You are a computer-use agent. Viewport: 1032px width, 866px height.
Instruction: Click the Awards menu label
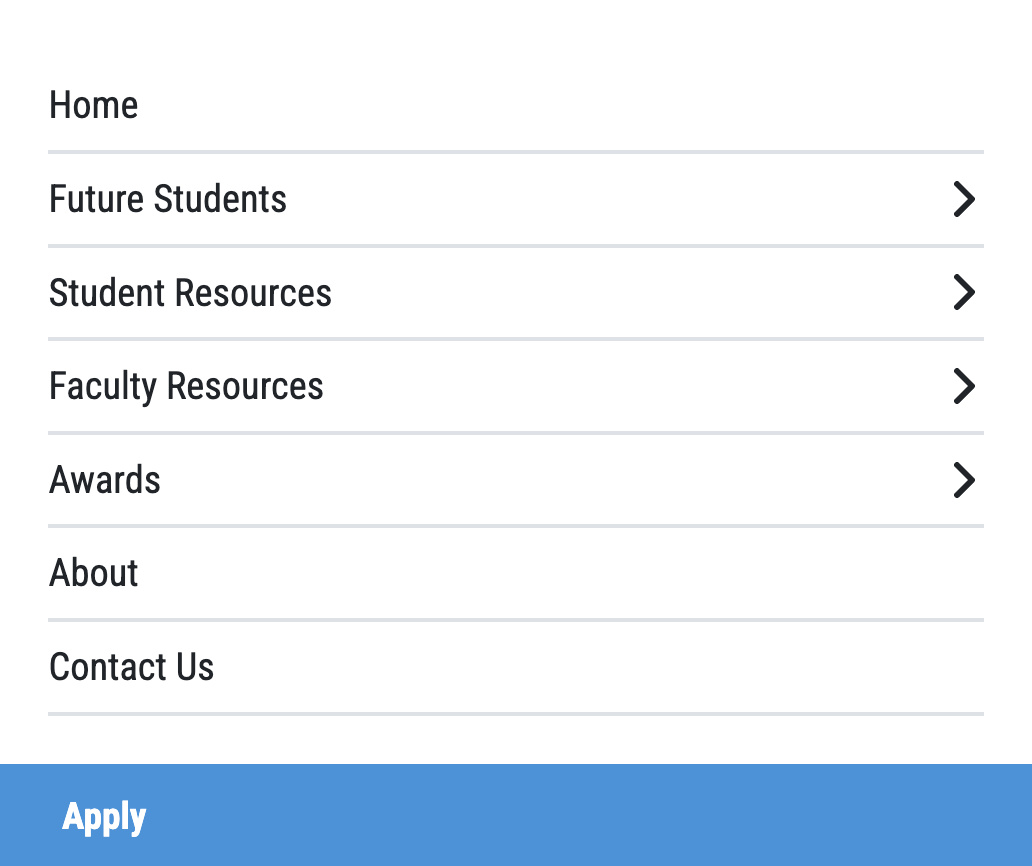[105, 480]
